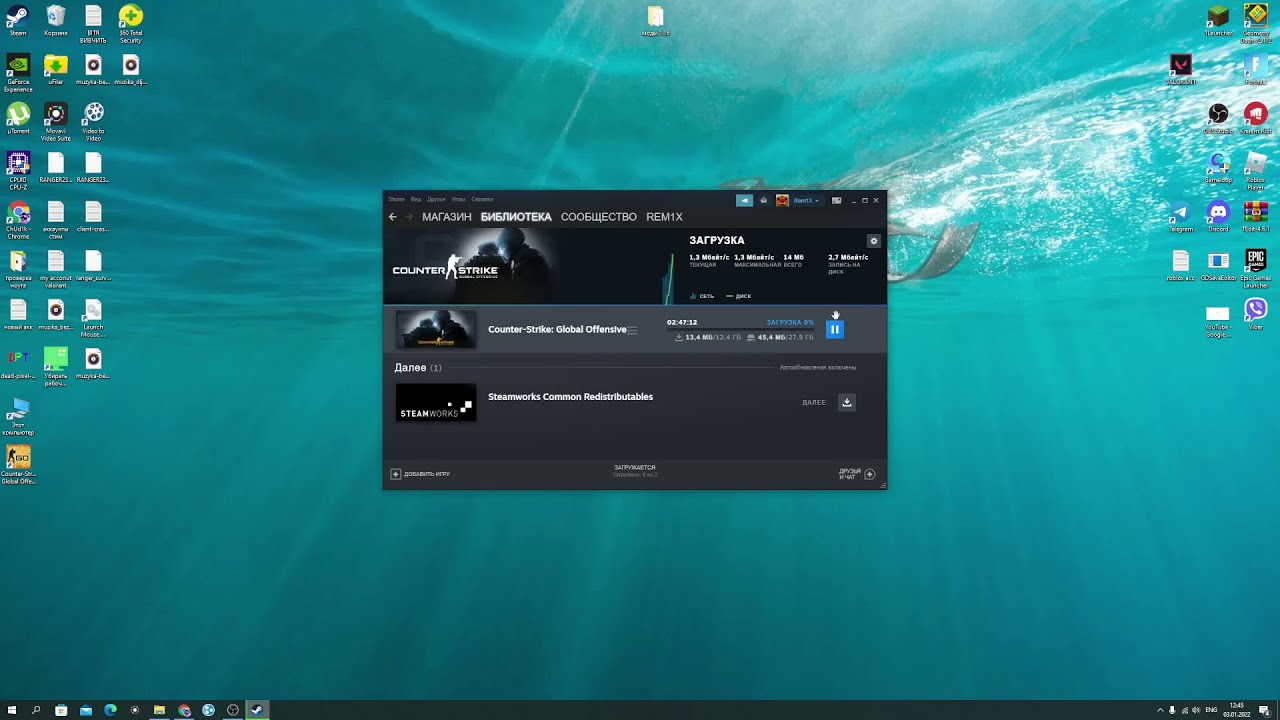Image resolution: width=1280 pixels, height=720 pixels.
Task: Open Roblox Player shortcut
Action: [x=1256, y=170]
